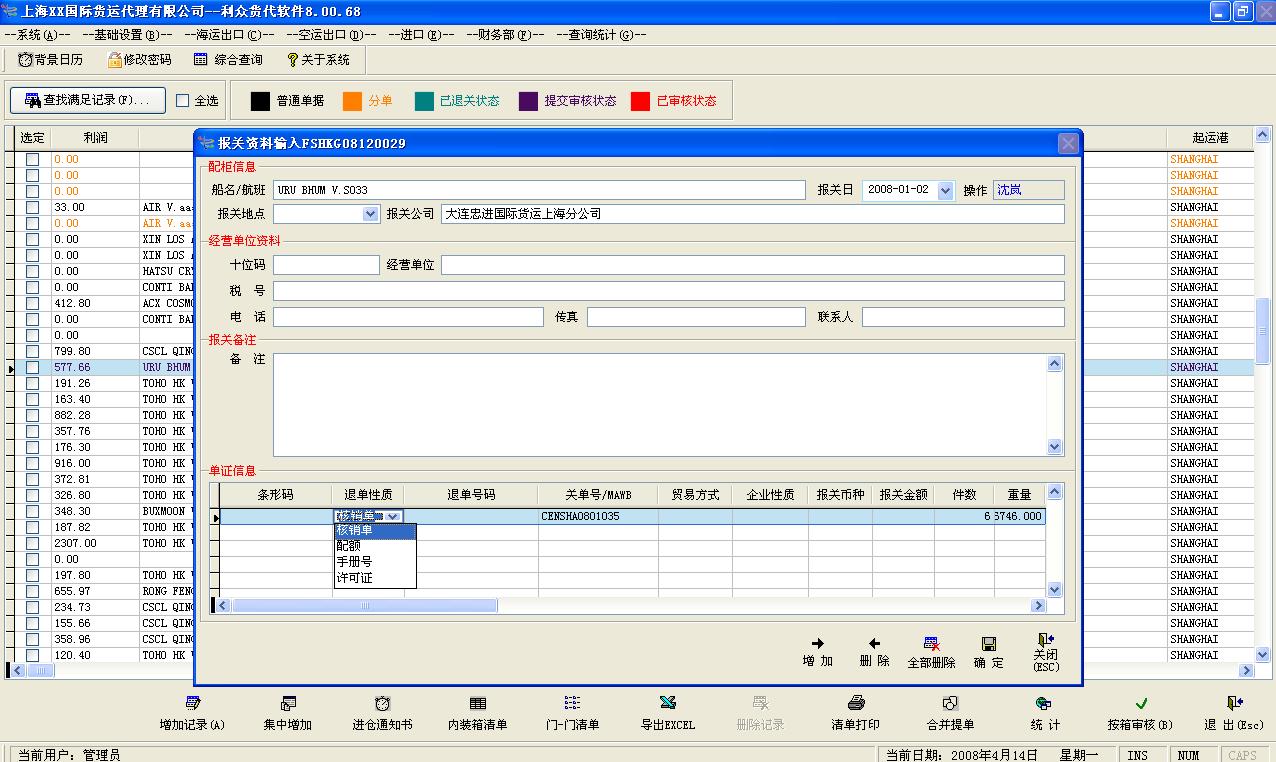Click 退出(Esc) toolbar icon

(x=1235, y=703)
